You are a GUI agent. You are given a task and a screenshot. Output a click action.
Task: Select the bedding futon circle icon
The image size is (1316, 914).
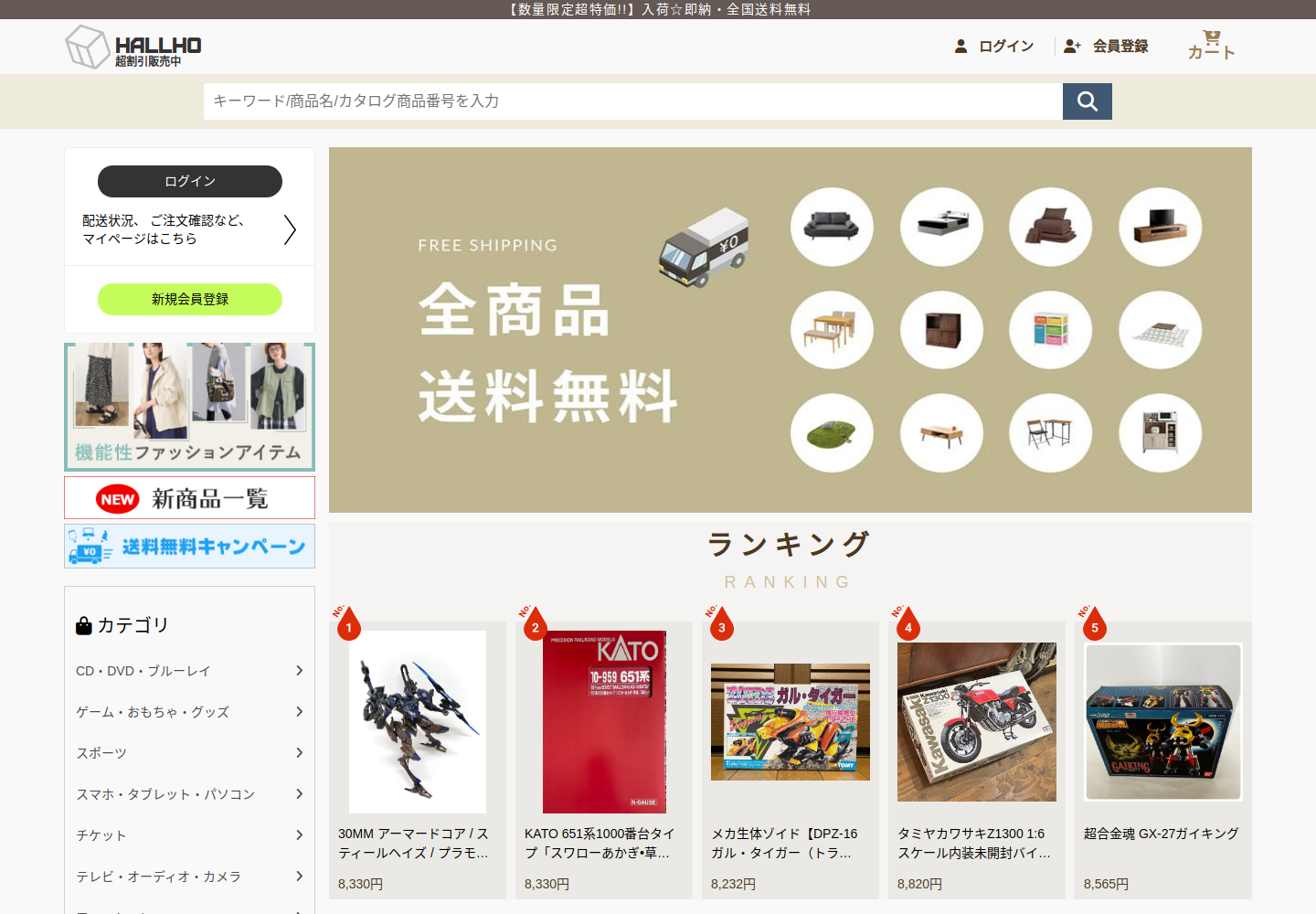point(1051,227)
